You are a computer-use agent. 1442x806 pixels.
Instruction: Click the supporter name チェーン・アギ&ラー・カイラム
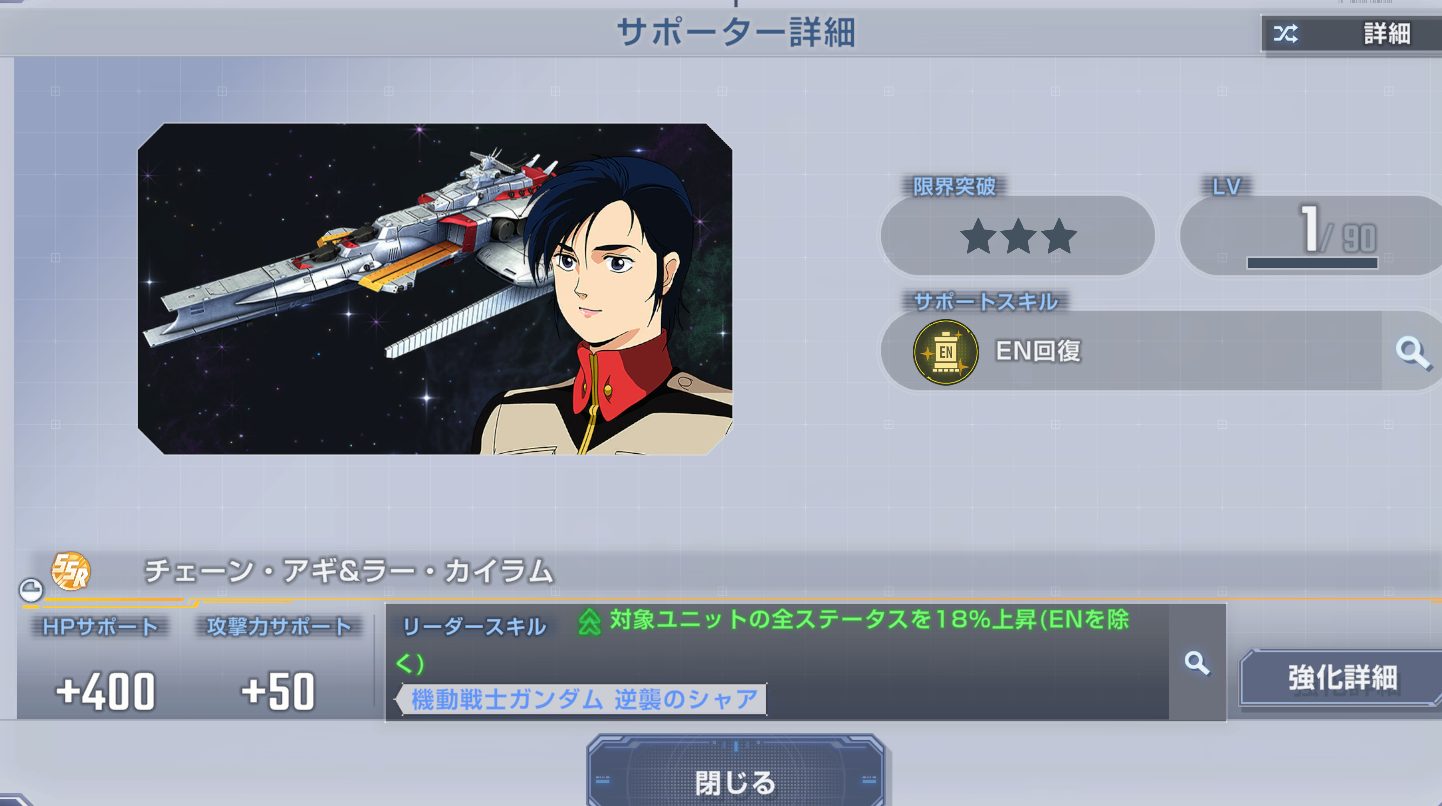point(349,571)
